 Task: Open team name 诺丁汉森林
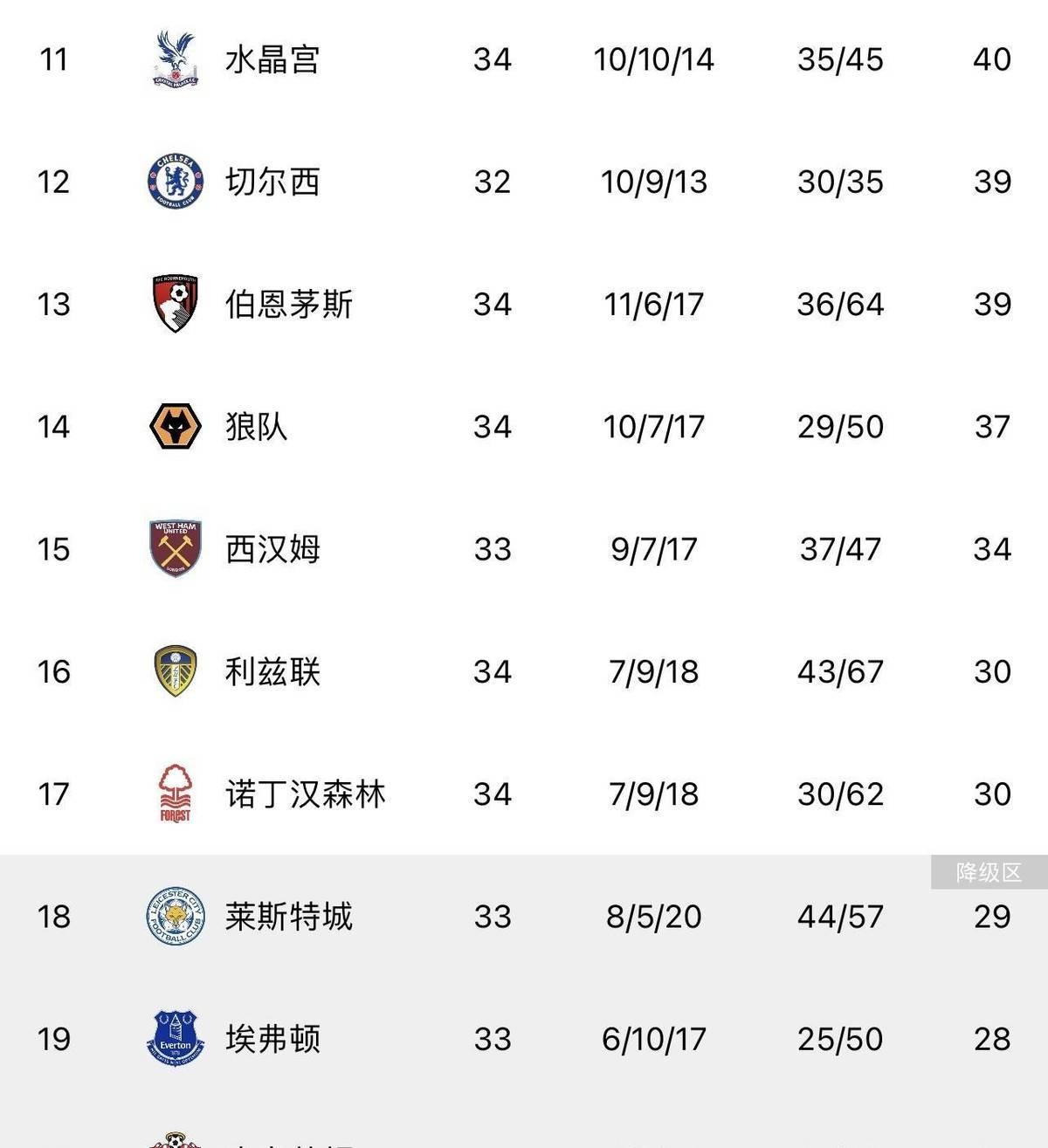click(305, 794)
